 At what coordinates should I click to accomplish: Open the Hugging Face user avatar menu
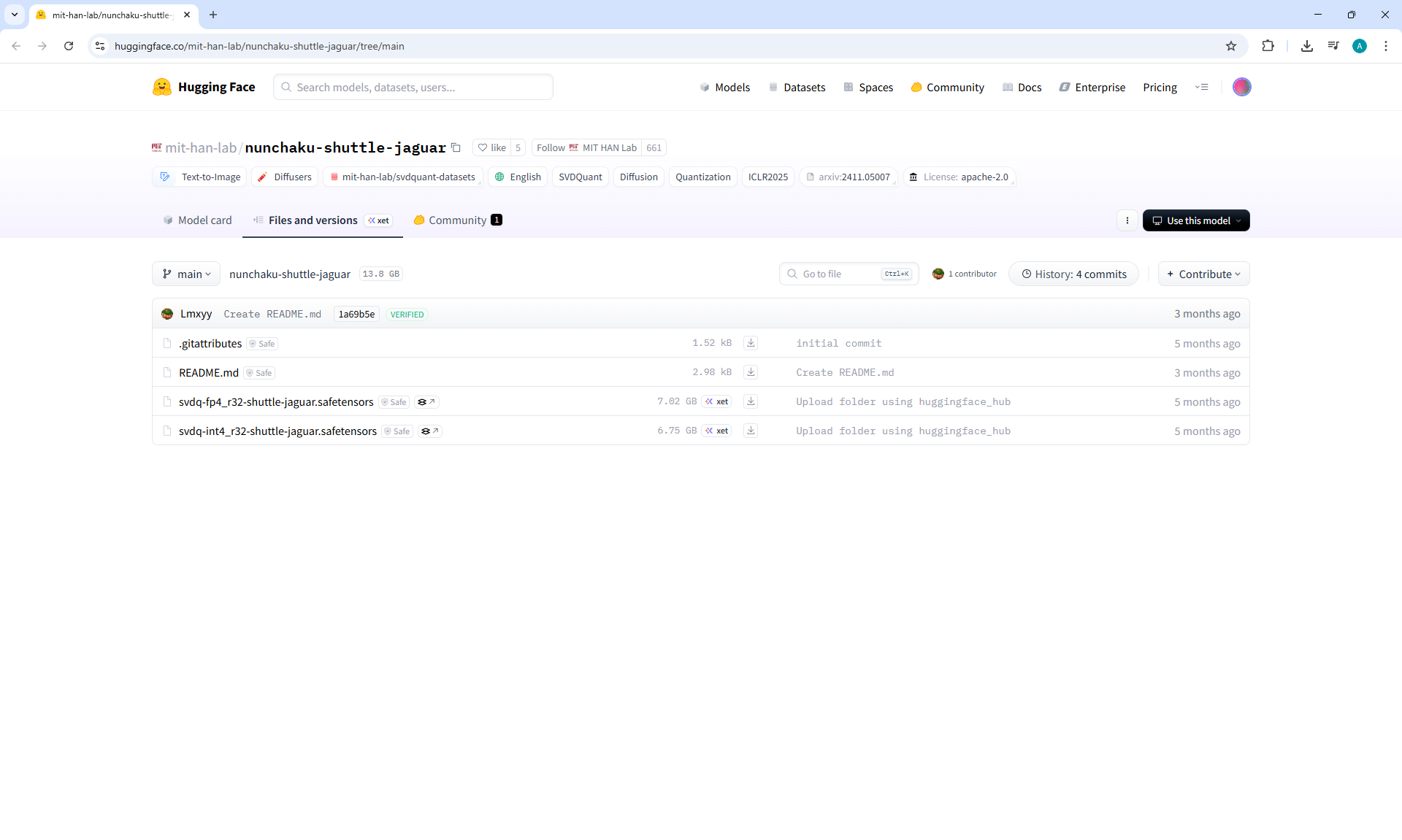pos(1241,87)
